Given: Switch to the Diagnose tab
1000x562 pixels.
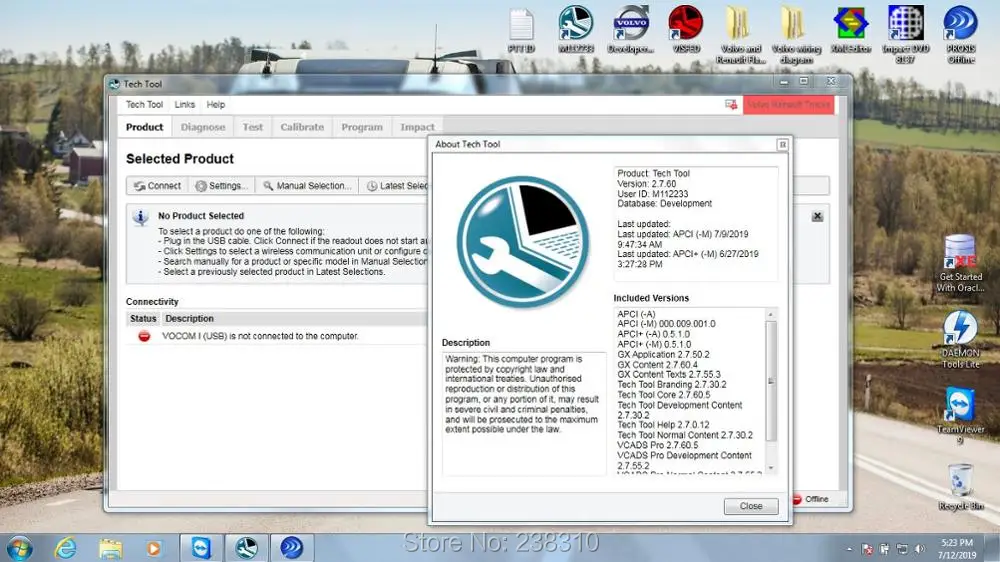Looking at the screenshot, I should (x=203, y=127).
